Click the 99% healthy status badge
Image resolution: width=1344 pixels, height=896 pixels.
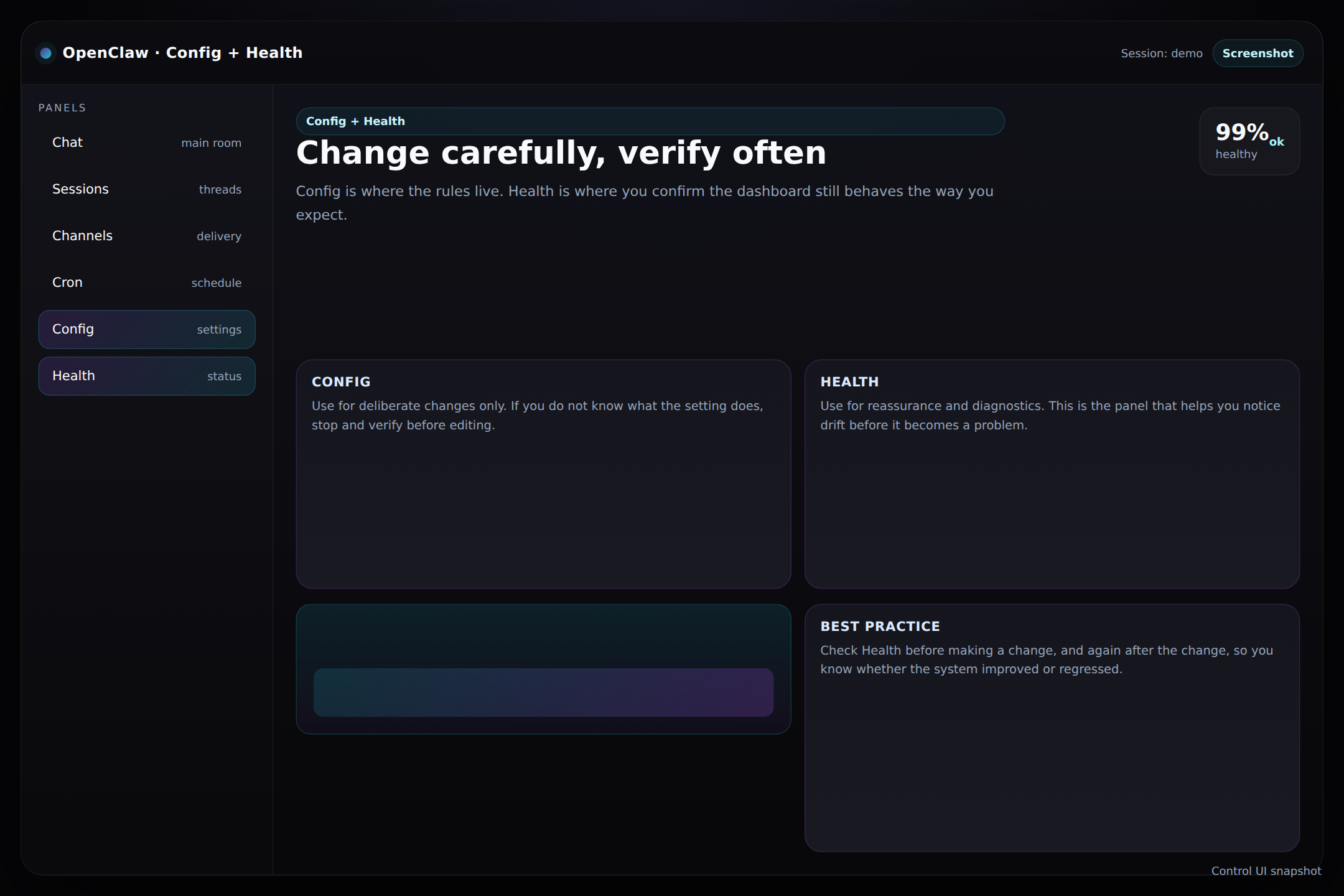(1249, 141)
